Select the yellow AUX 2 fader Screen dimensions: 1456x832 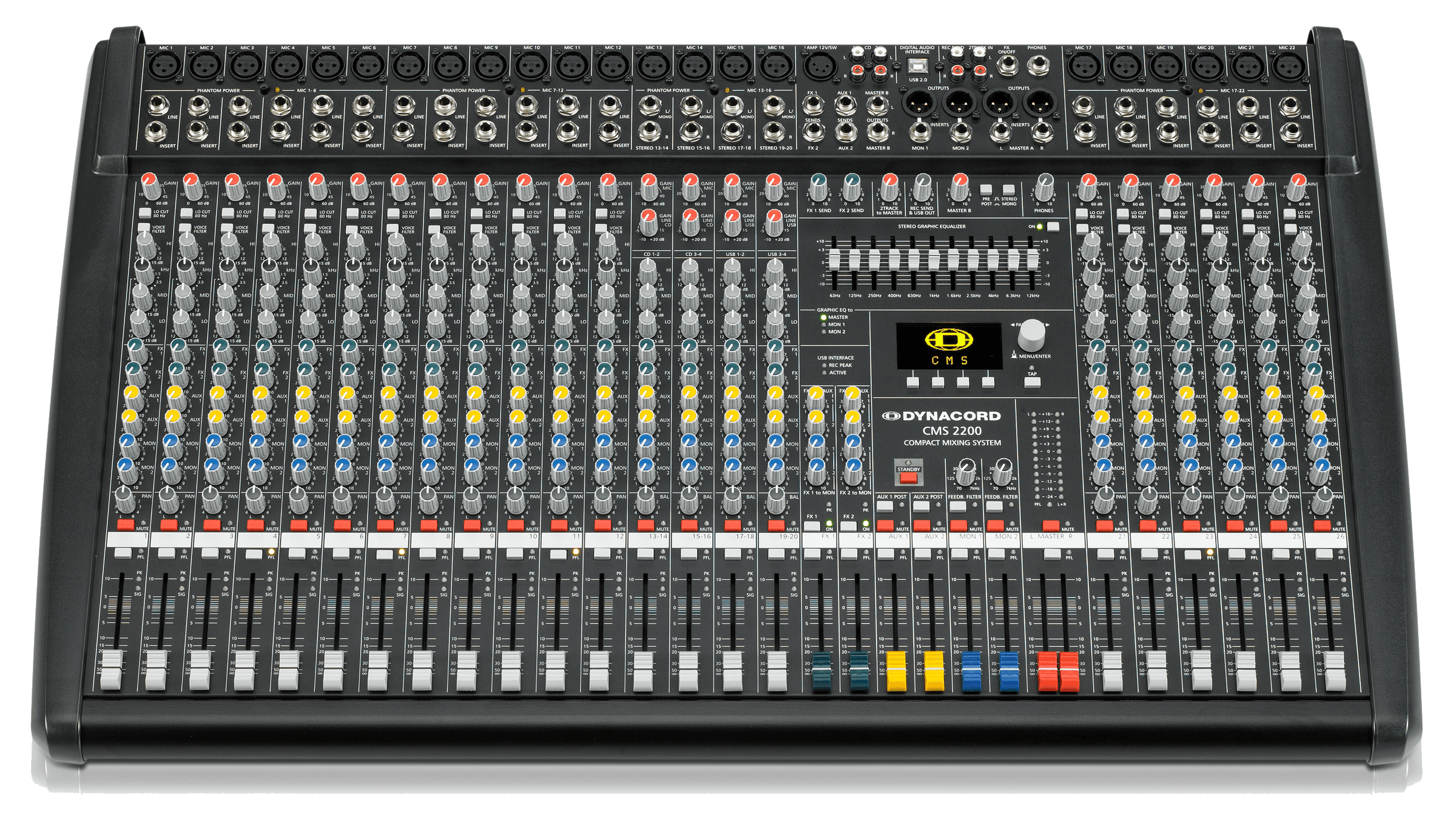click(934, 671)
